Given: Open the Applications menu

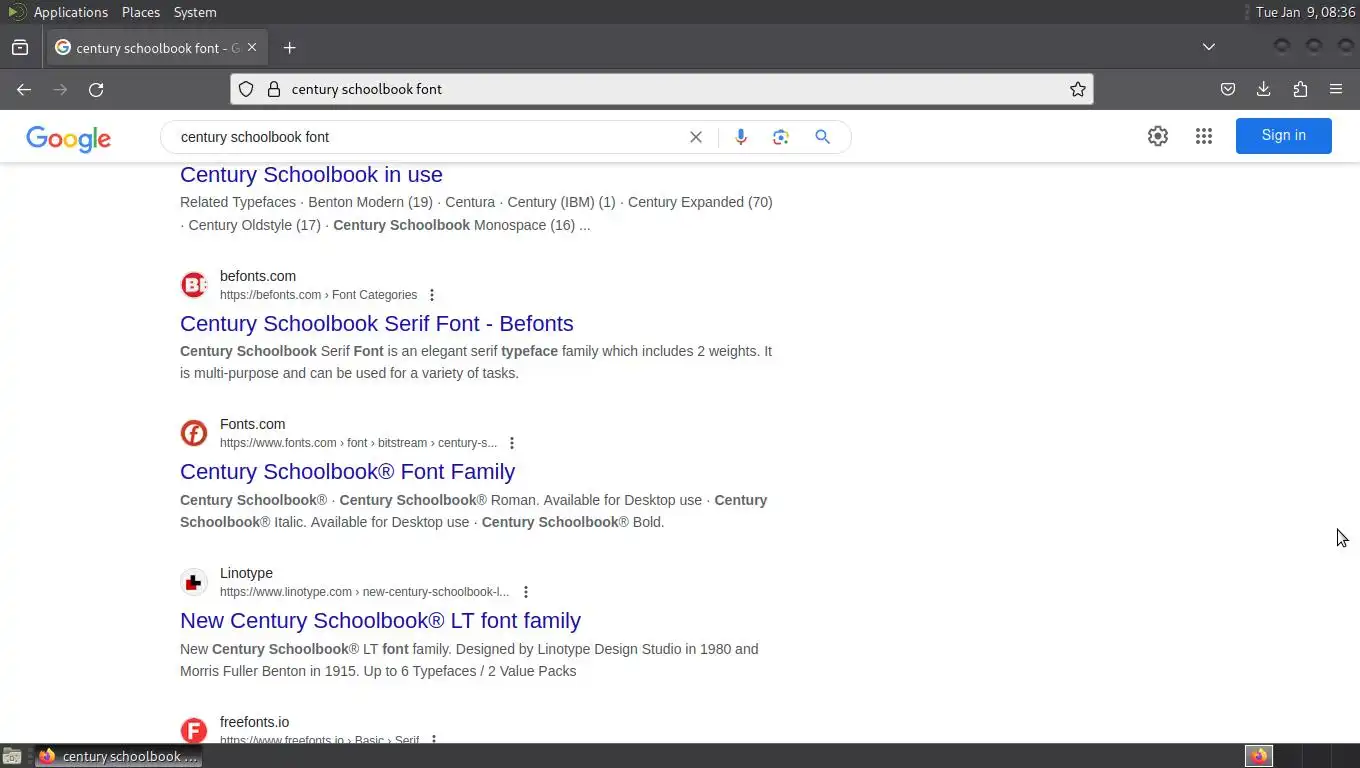Looking at the screenshot, I should pyautogui.click(x=70, y=12).
